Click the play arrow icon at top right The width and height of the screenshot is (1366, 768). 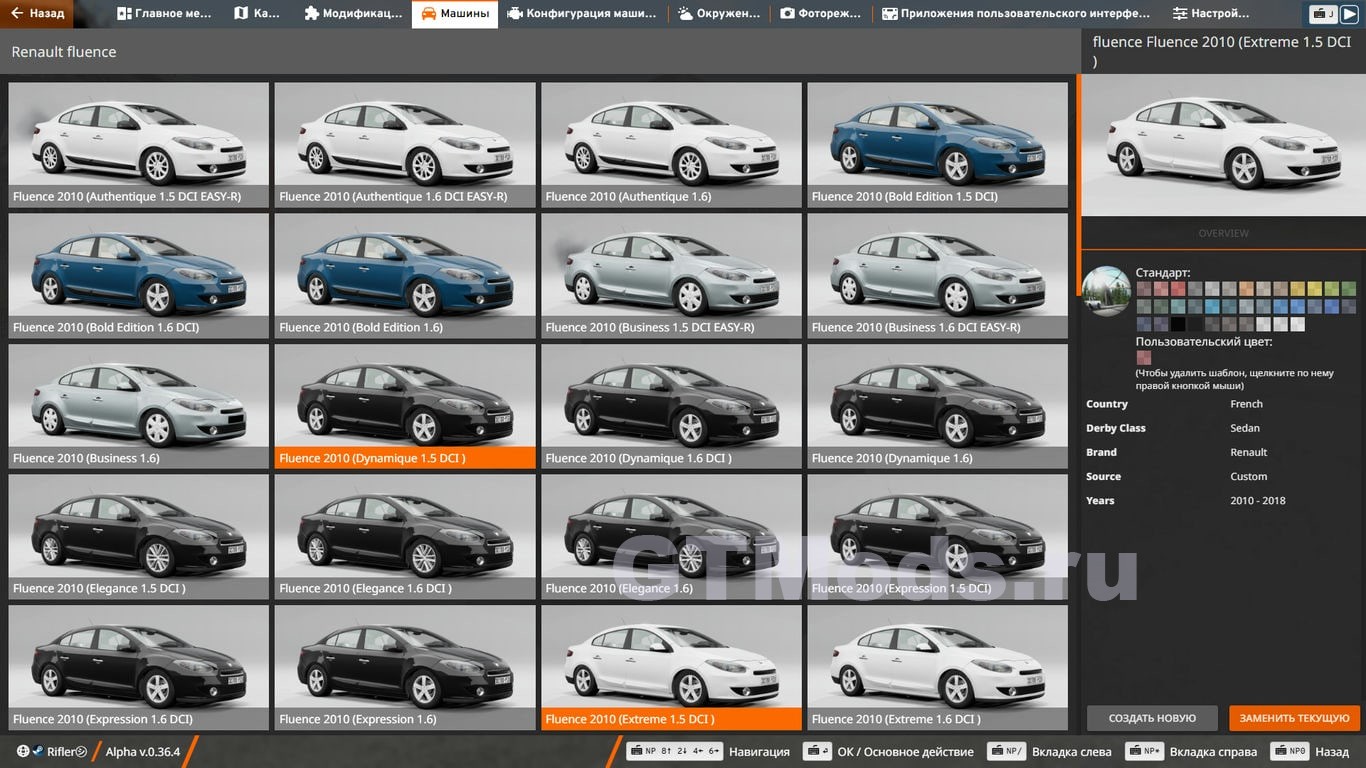click(1352, 14)
